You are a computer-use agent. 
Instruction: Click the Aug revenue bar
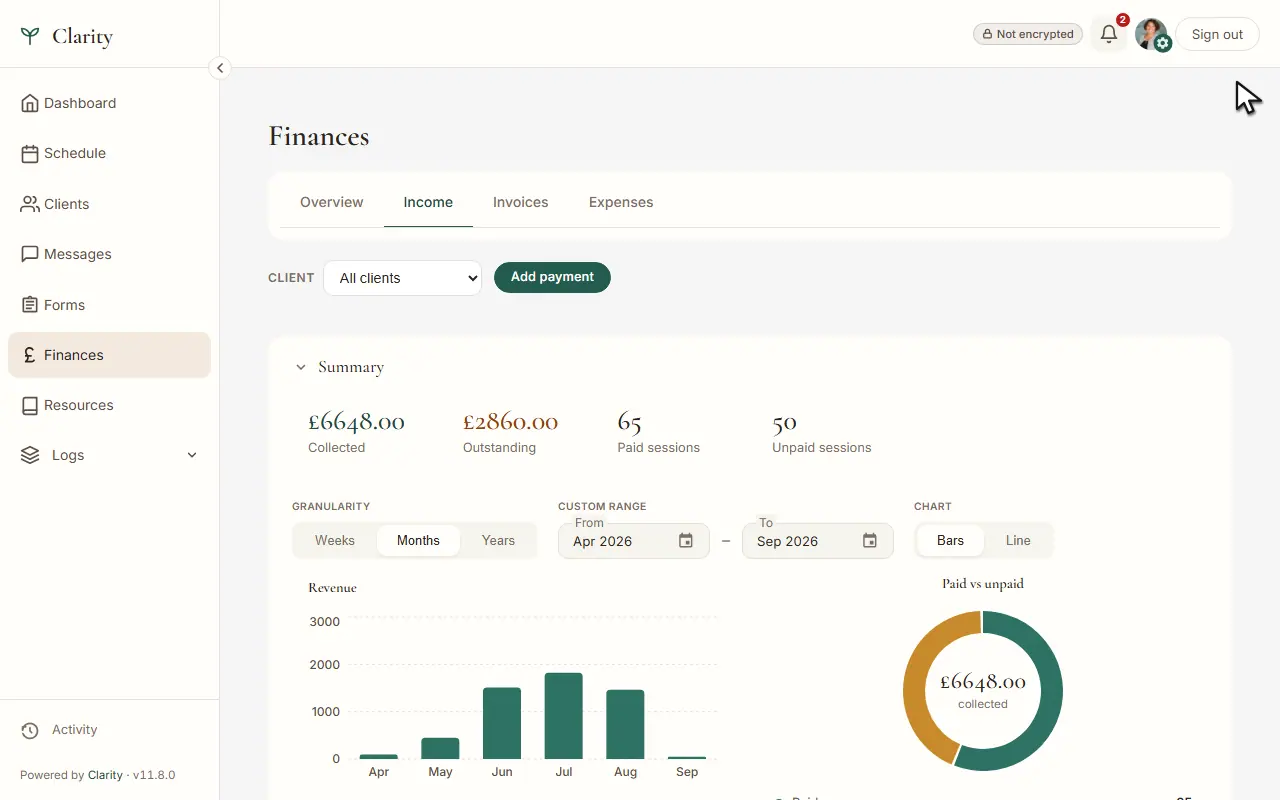tap(625, 724)
